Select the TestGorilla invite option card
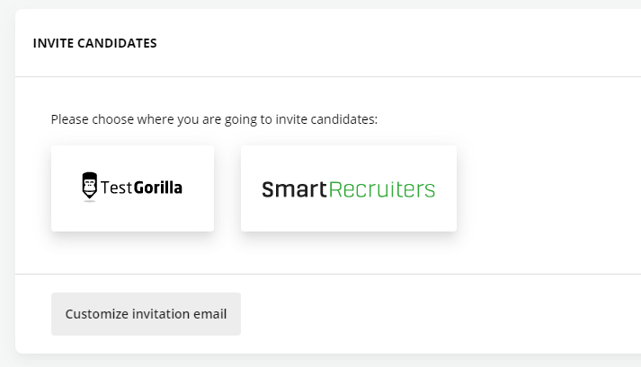Viewport: 641px width, 367px height. coord(132,188)
